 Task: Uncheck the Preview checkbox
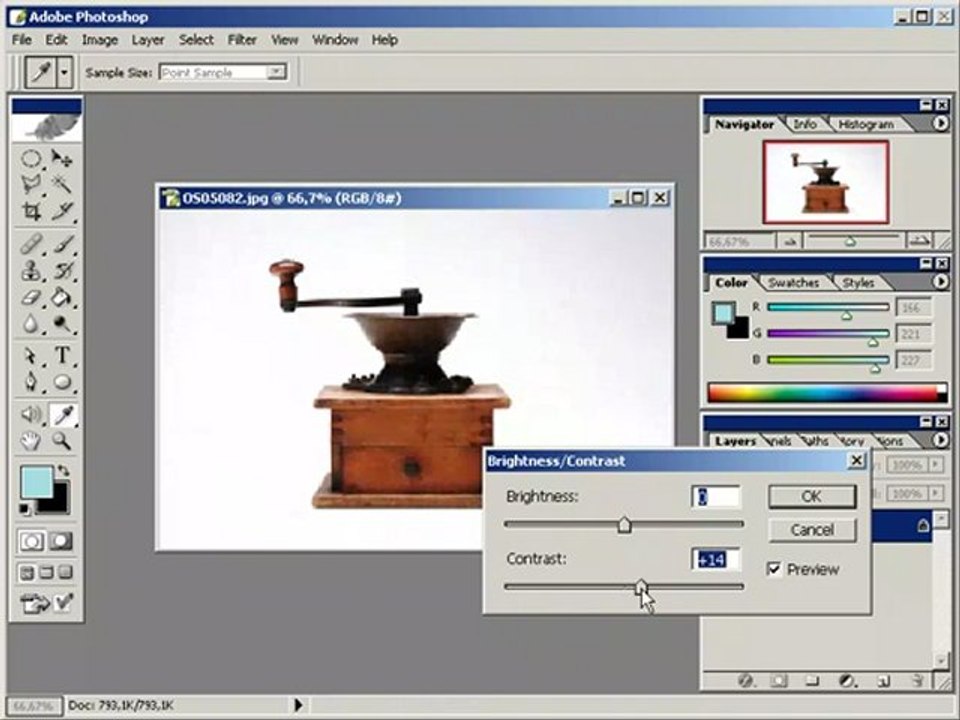click(774, 569)
